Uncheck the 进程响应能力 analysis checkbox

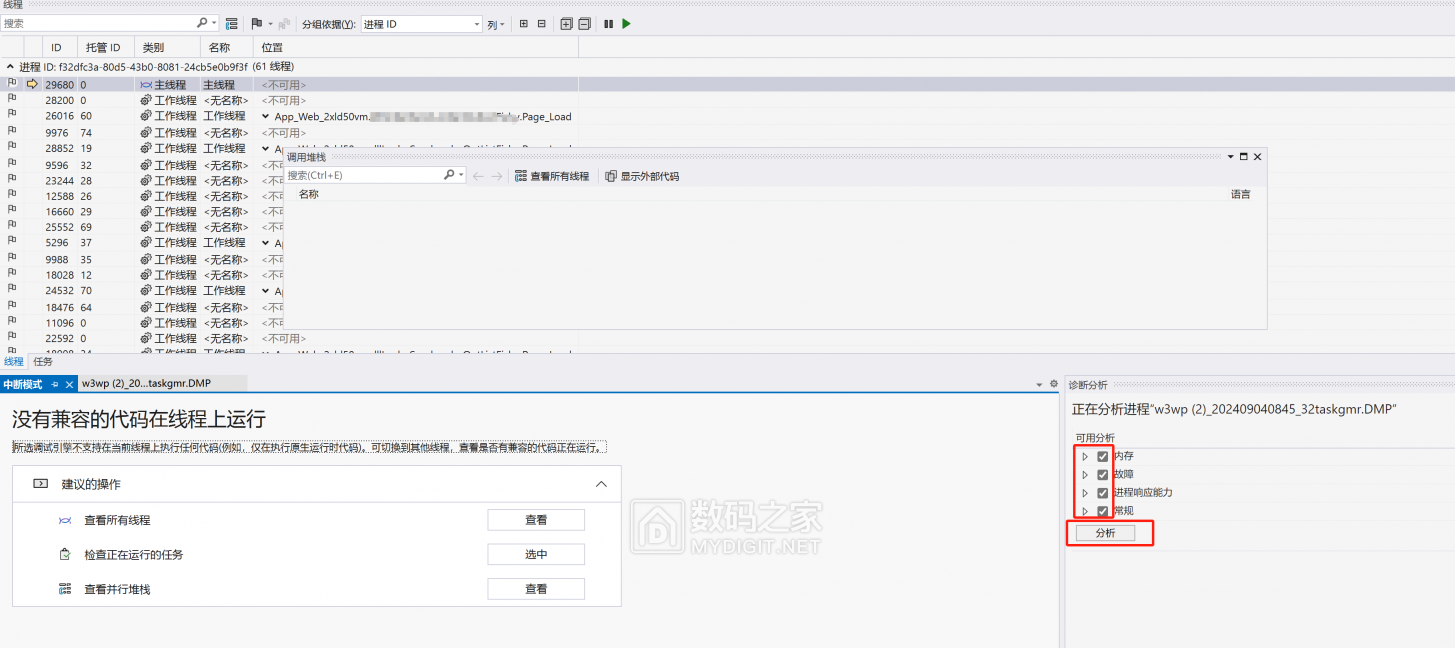tap(1103, 493)
